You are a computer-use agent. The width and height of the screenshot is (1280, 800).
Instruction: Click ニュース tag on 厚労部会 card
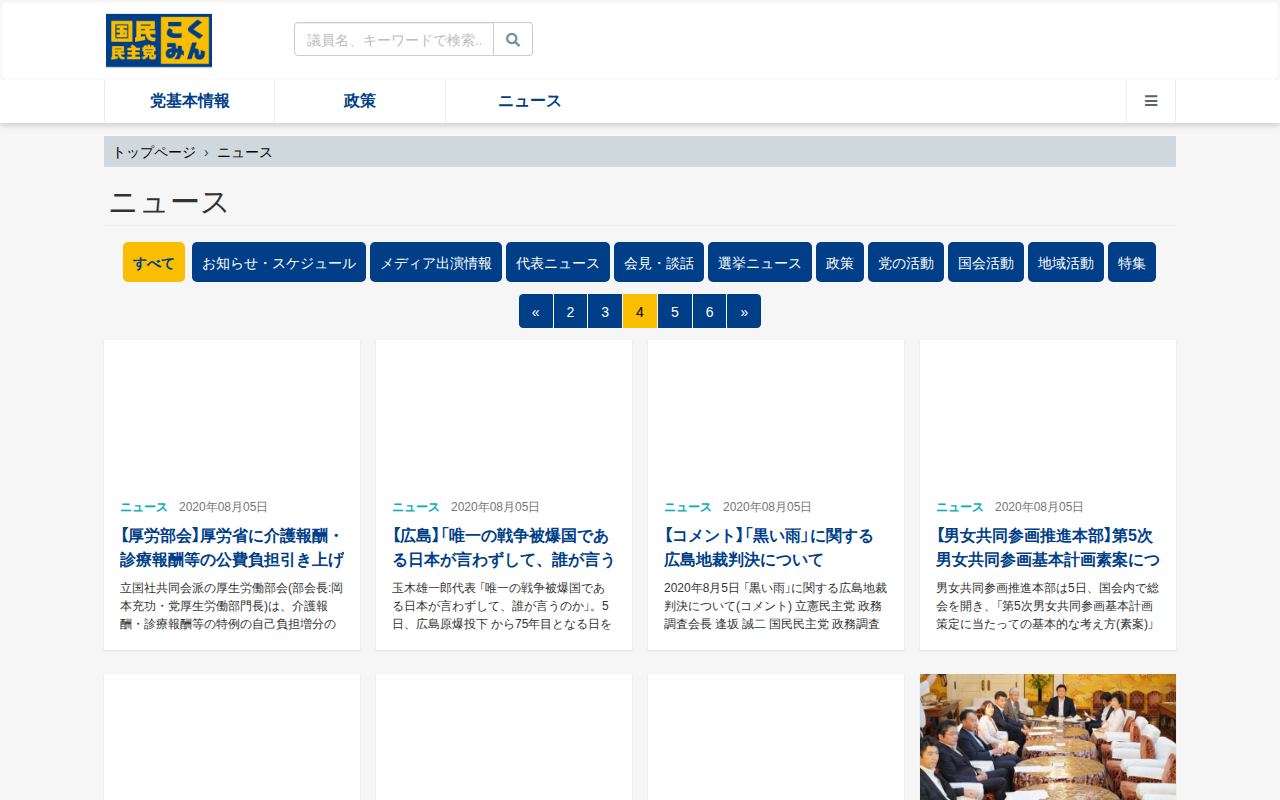(x=144, y=507)
